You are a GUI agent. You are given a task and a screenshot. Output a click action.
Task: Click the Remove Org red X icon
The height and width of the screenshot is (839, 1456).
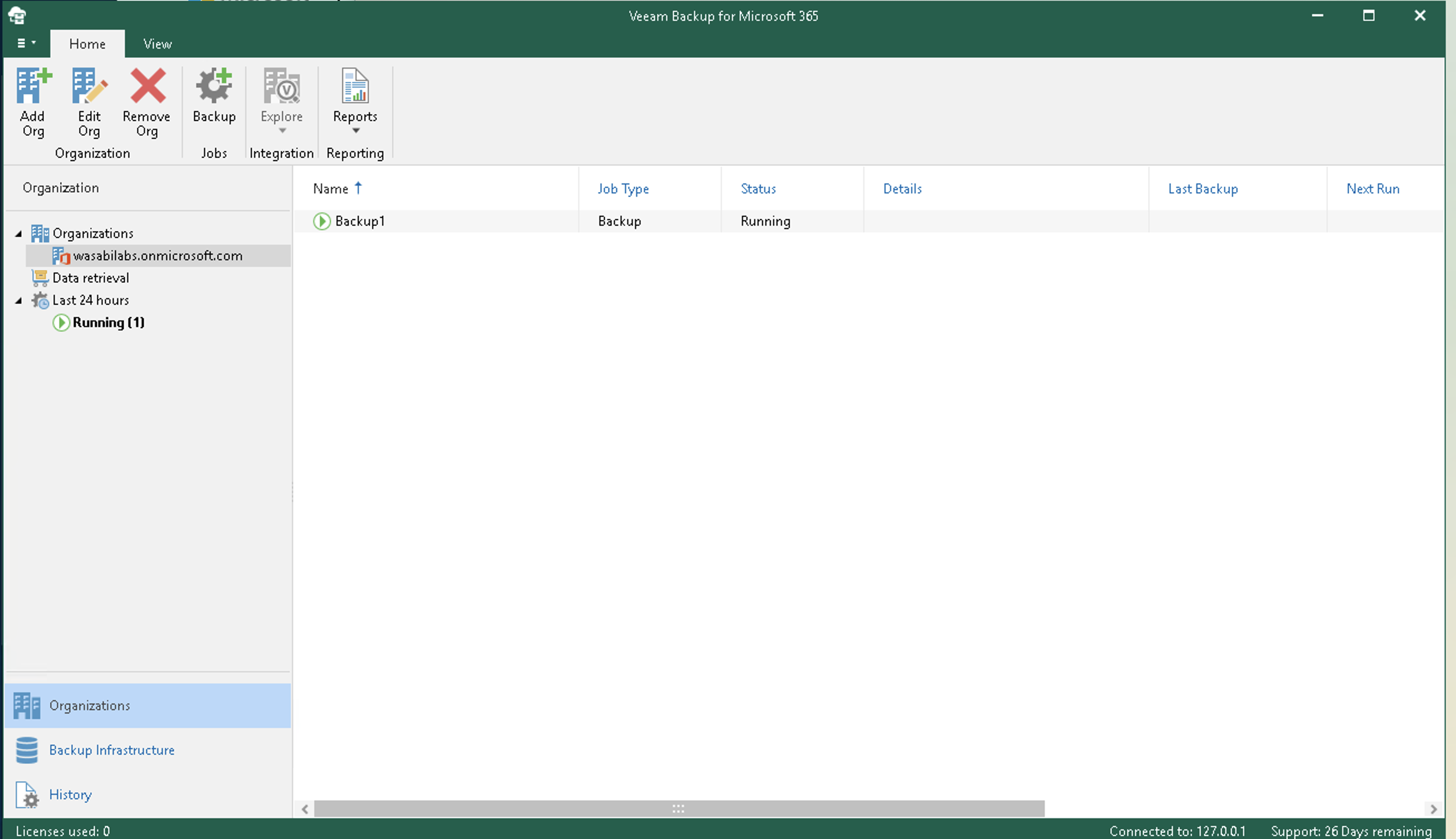(x=148, y=85)
